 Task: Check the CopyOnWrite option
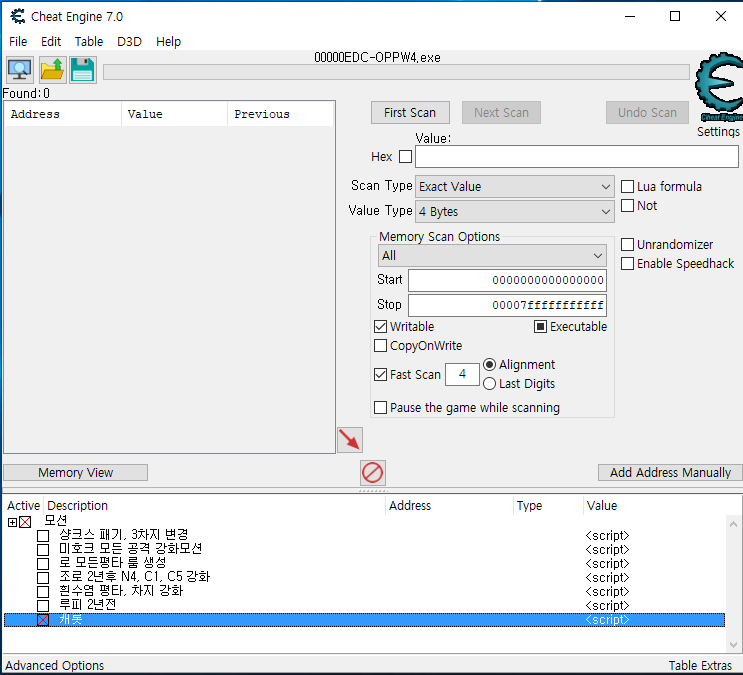[381, 346]
